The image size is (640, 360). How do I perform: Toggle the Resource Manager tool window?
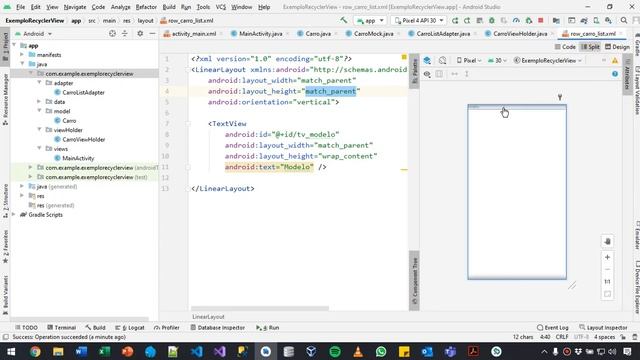tap(5, 99)
